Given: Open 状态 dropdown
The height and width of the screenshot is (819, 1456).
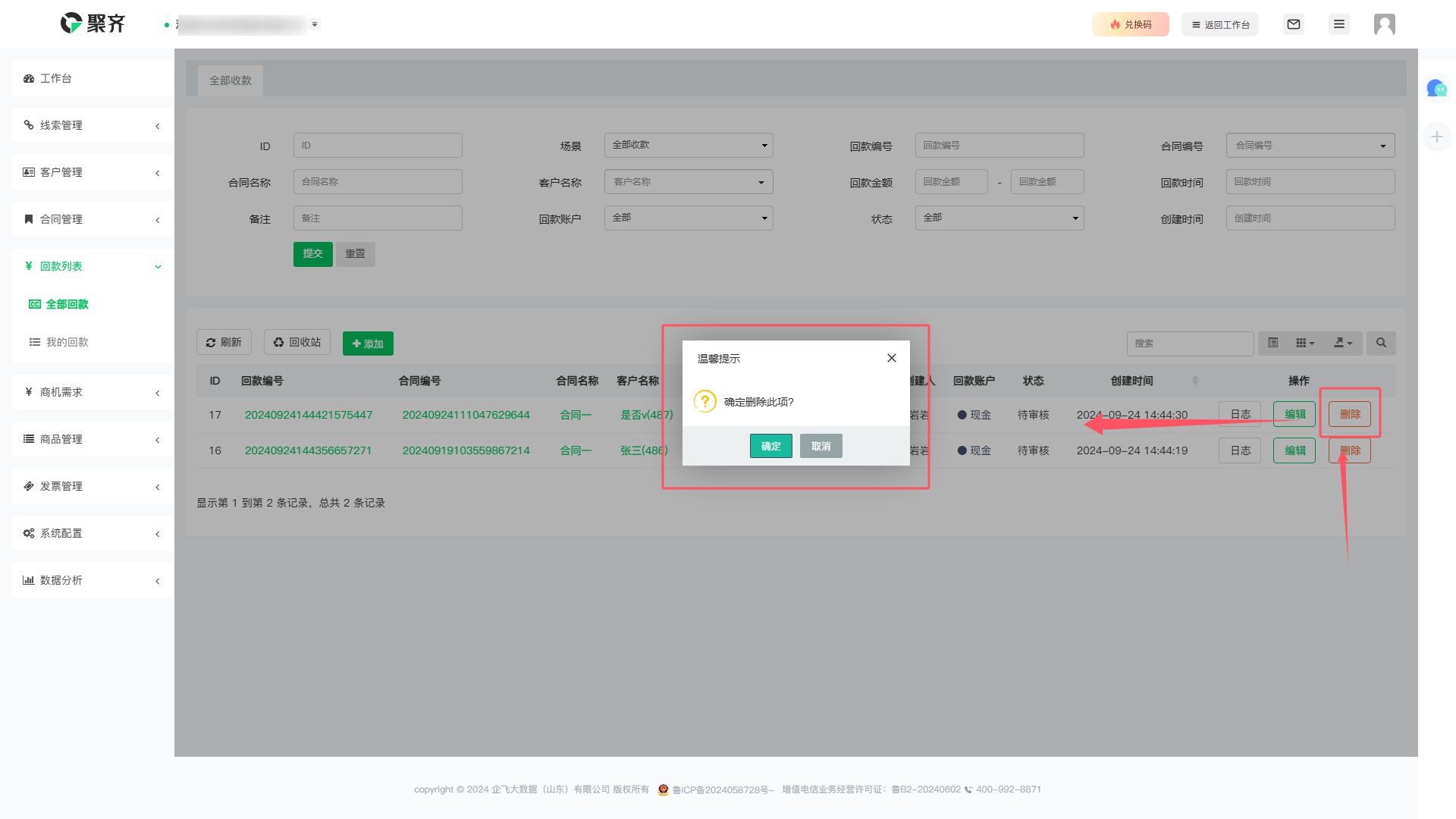Looking at the screenshot, I should coord(999,218).
